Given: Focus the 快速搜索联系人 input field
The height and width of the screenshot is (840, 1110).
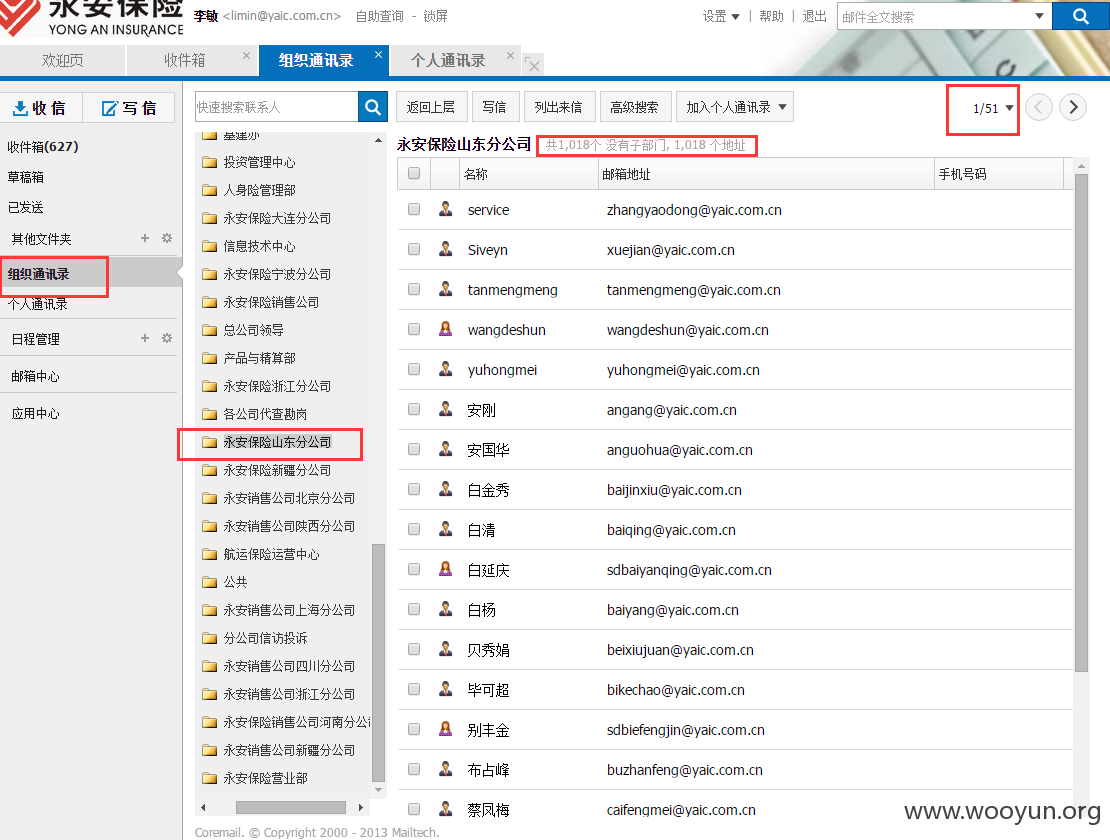Looking at the screenshot, I should (276, 107).
